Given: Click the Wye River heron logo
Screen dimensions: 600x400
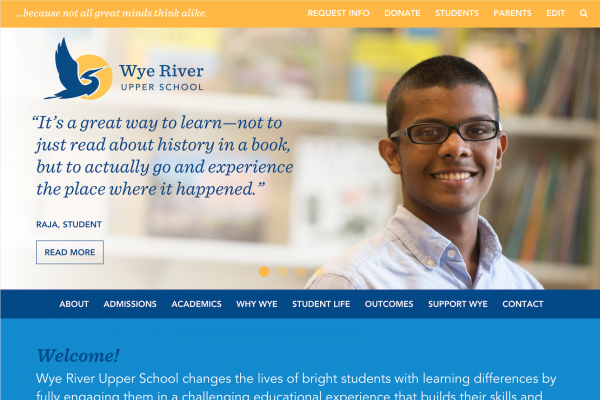Looking at the screenshot, I should coord(123,69).
